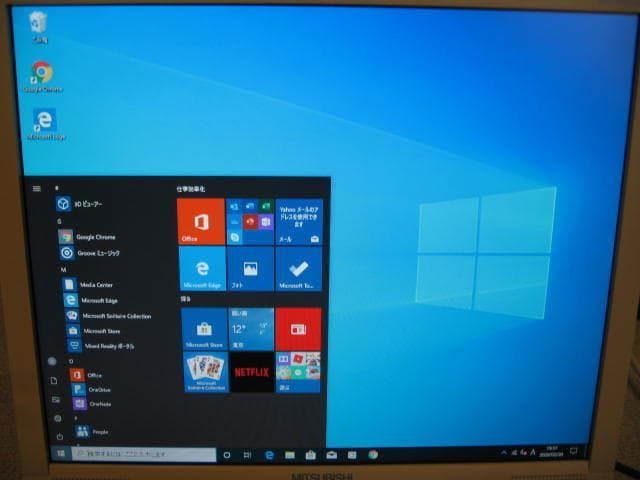
Task: Jump via the letter G list header
Action: [59, 221]
